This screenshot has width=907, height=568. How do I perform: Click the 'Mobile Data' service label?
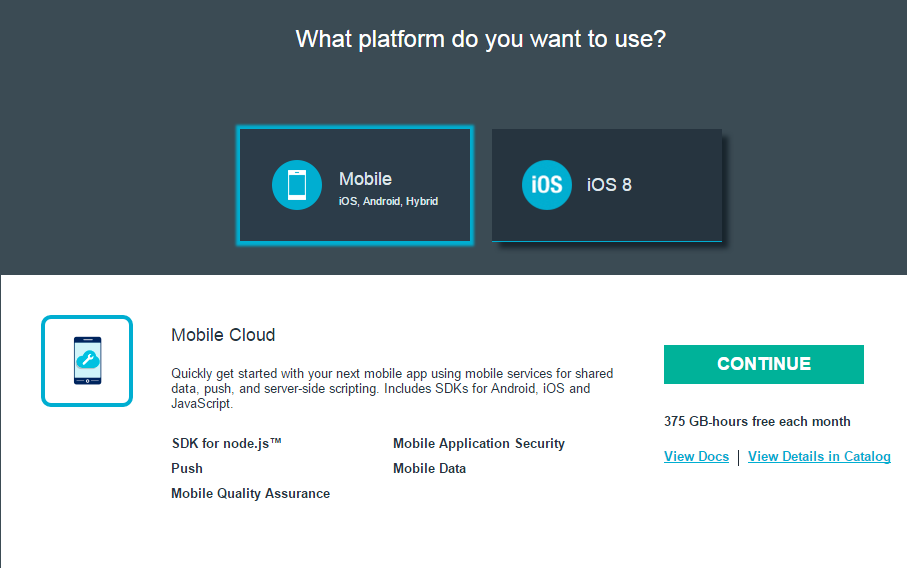[429, 469]
